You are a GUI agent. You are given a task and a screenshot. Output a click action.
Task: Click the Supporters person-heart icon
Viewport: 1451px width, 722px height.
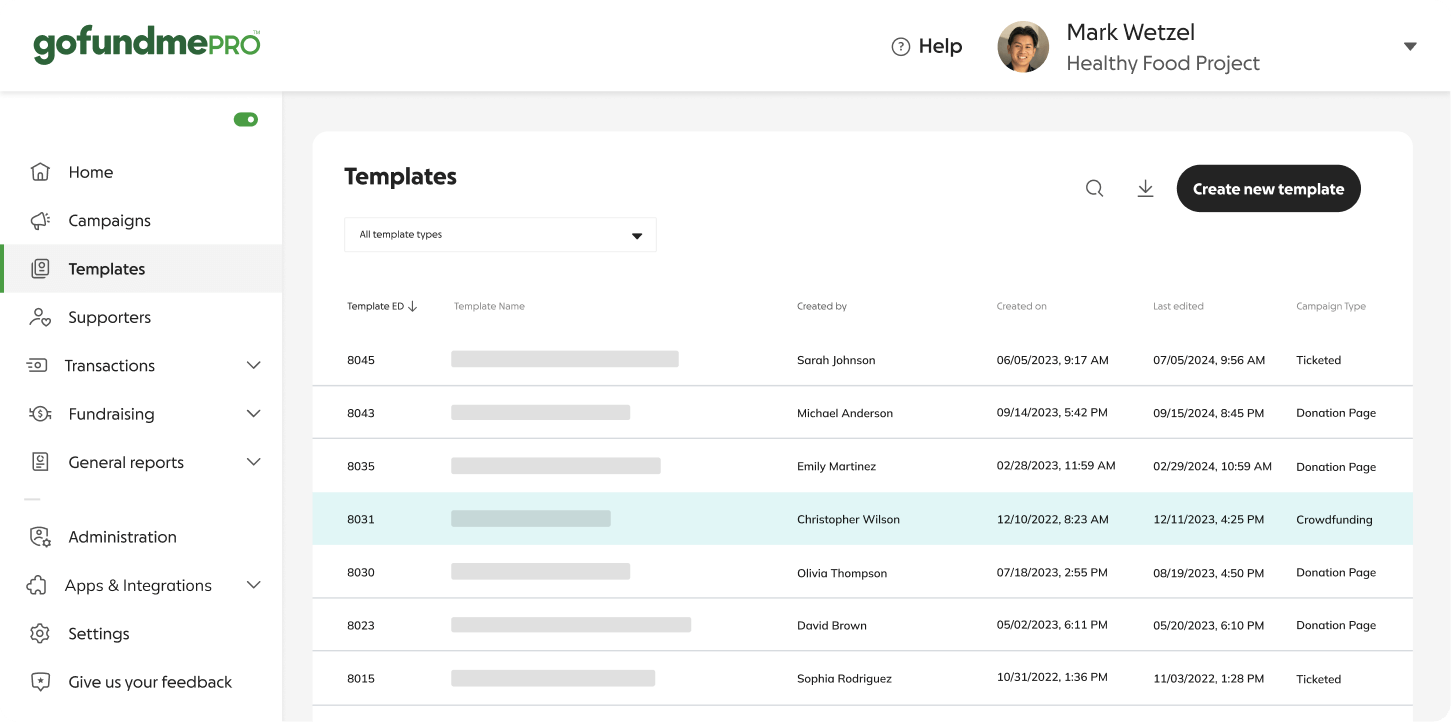(x=40, y=317)
